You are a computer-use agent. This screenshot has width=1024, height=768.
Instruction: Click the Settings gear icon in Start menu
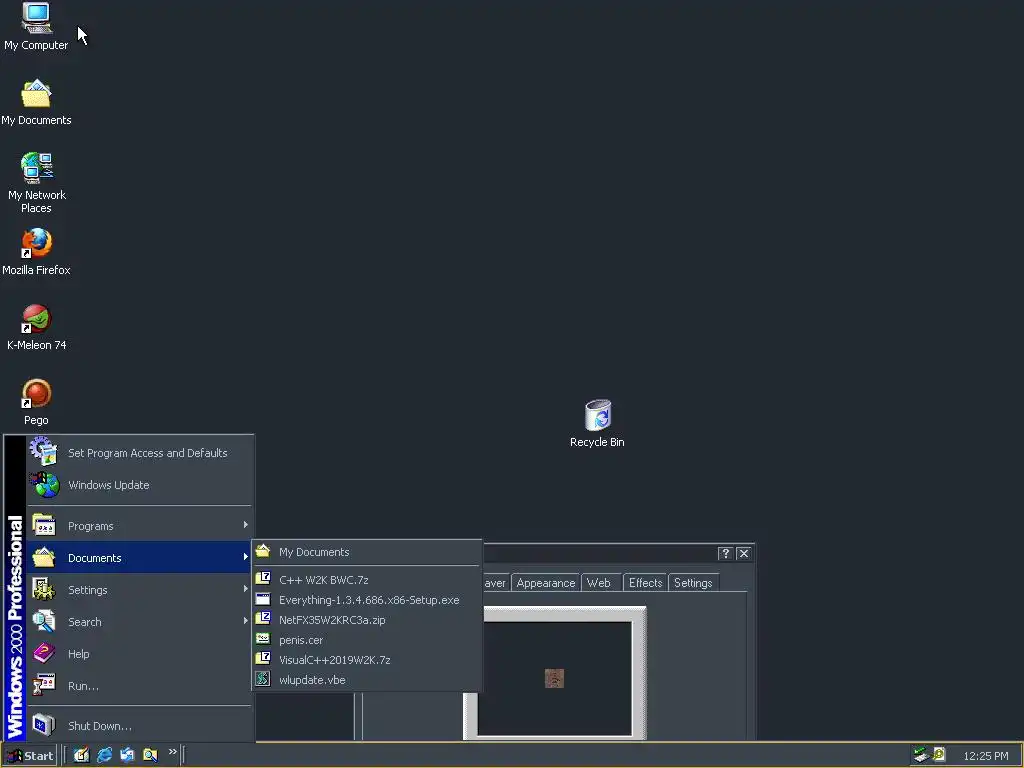(44, 589)
